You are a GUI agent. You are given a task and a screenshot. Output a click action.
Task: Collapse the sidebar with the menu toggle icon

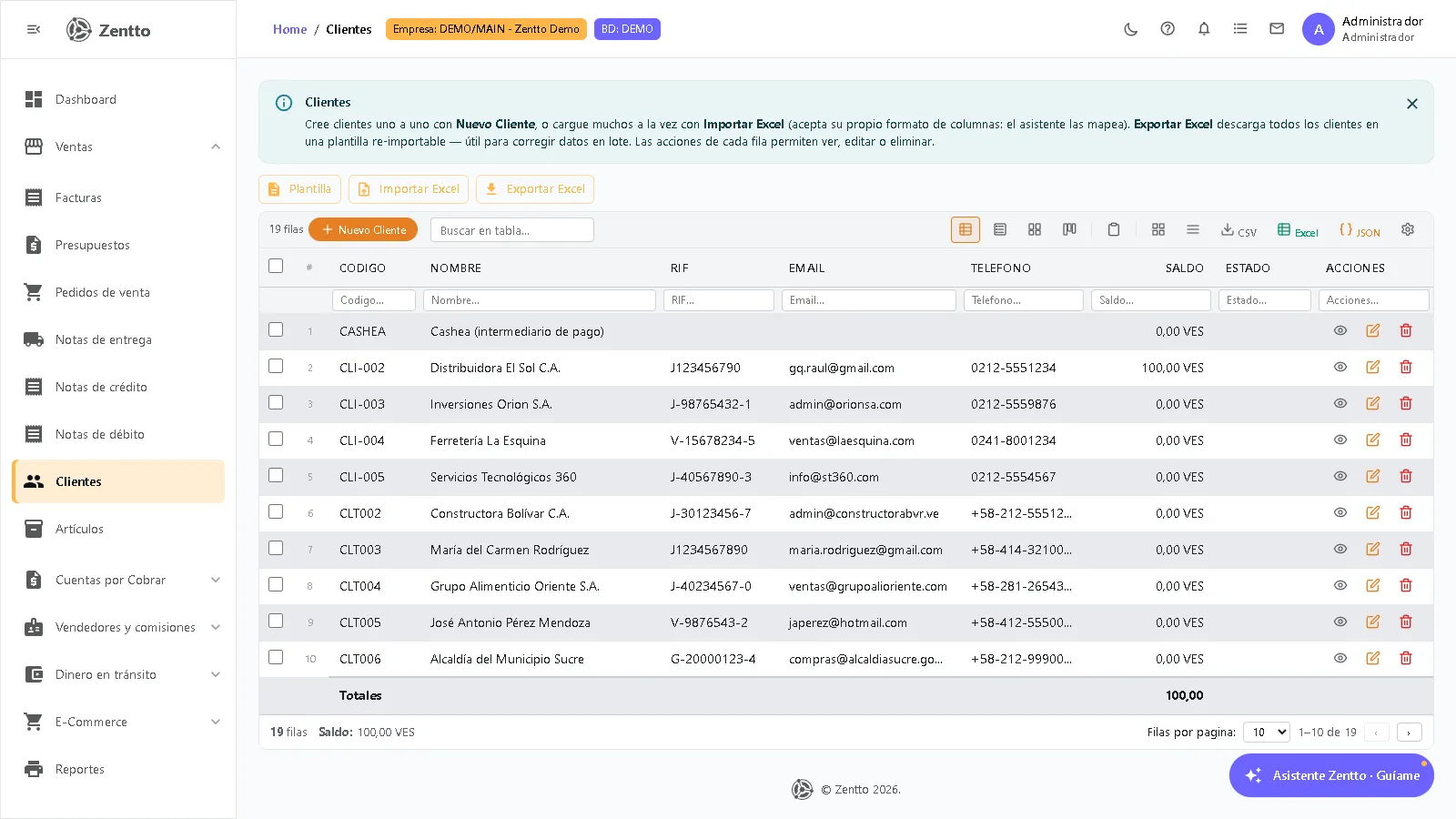34,29
